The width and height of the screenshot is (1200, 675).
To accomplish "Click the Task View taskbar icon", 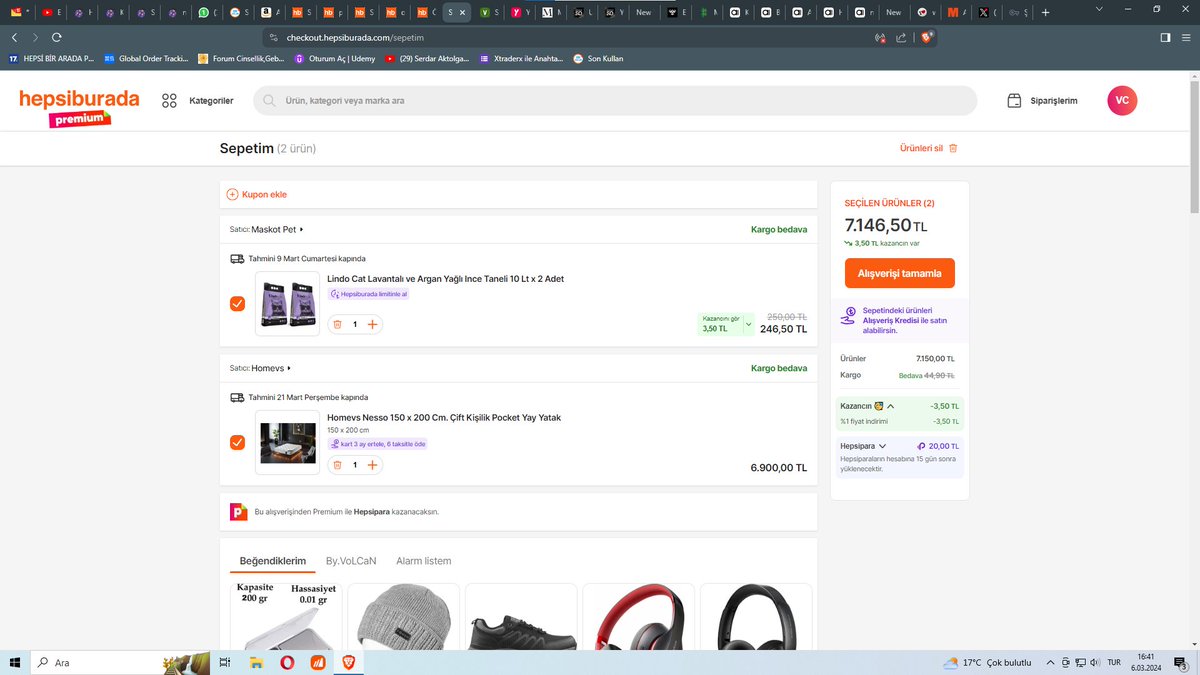I will [x=225, y=662].
